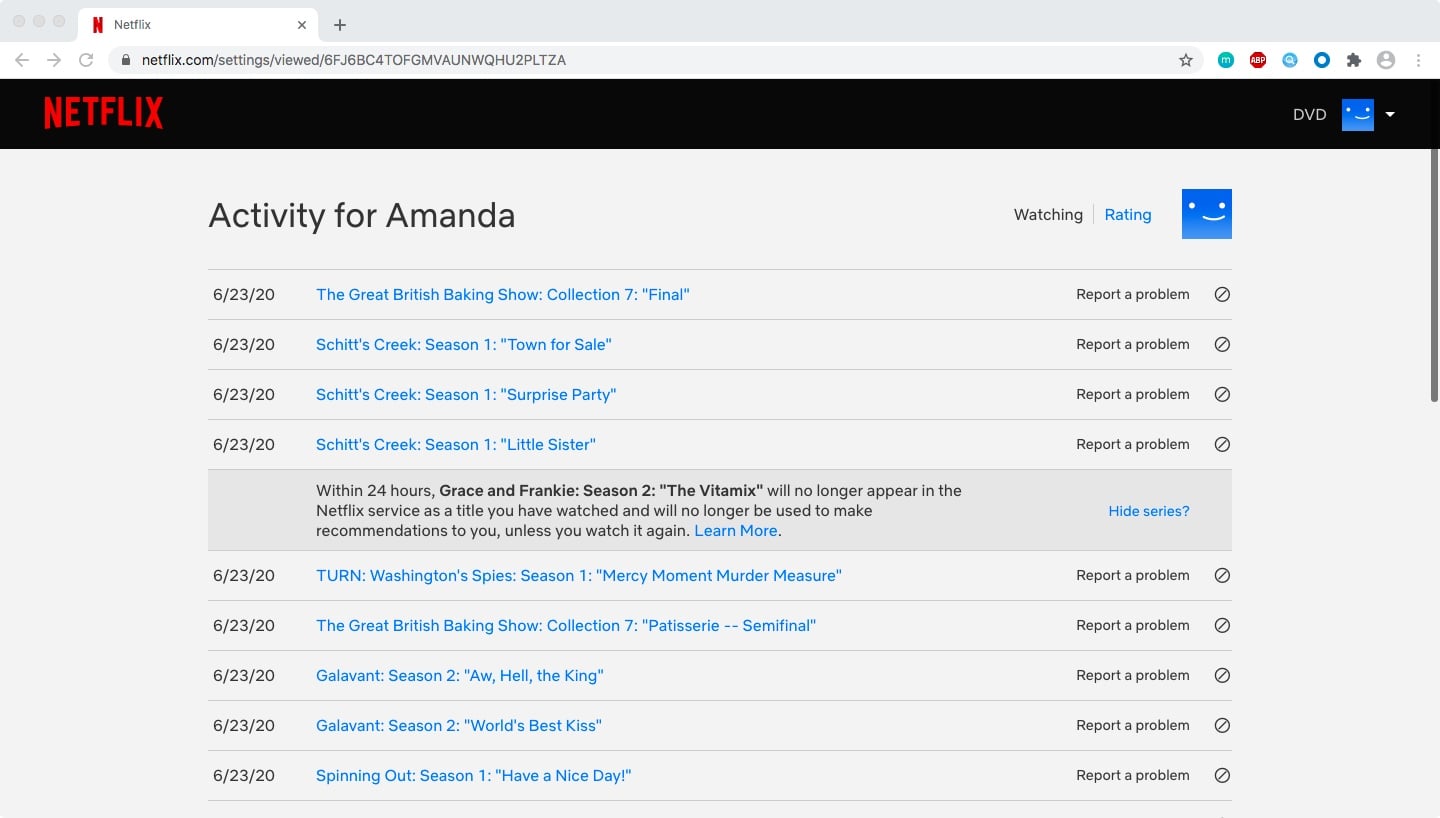Hide "Mercy Moment Murder Measure" from history
Viewport: 1440px width, 818px height.
(1222, 576)
